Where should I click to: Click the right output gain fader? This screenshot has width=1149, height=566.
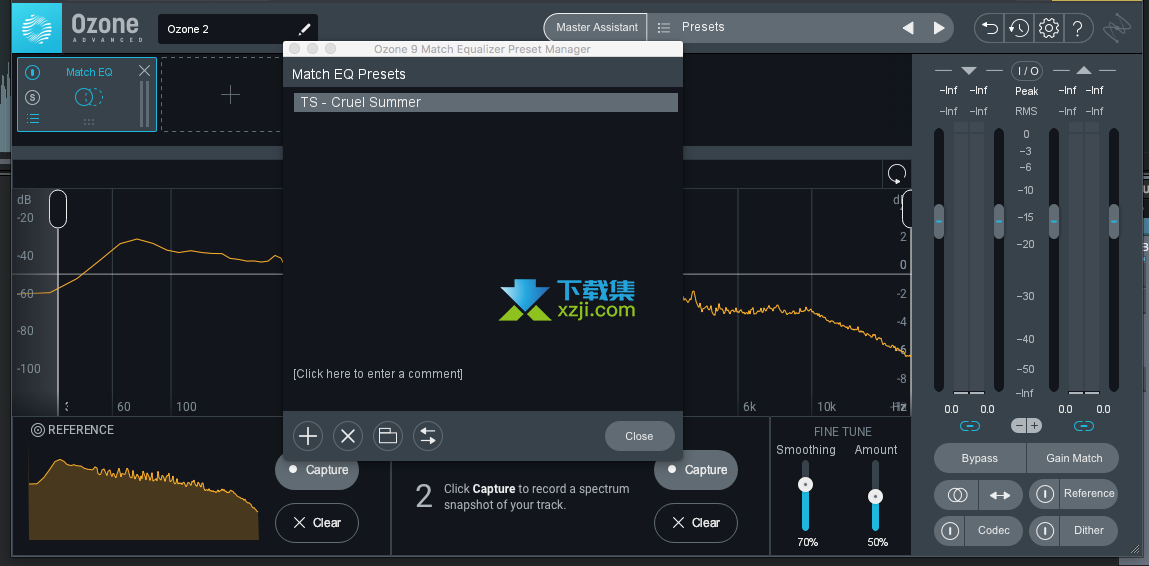tap(1114, 221)
